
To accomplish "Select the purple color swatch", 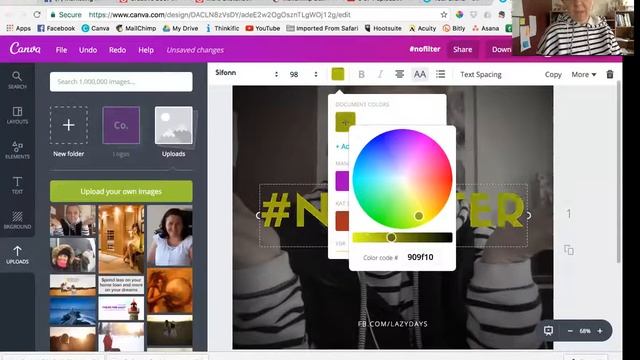I will (x=342, y=181).
